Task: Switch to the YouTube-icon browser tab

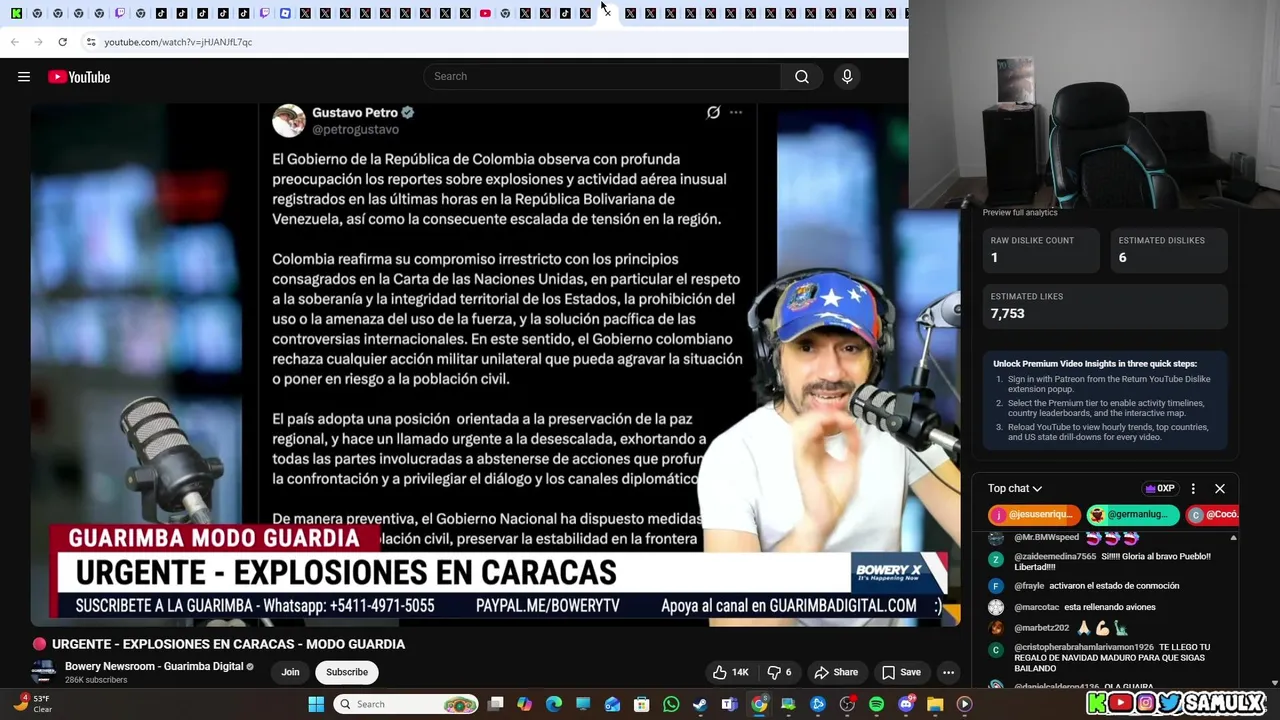Action: (x=485, y=13)
